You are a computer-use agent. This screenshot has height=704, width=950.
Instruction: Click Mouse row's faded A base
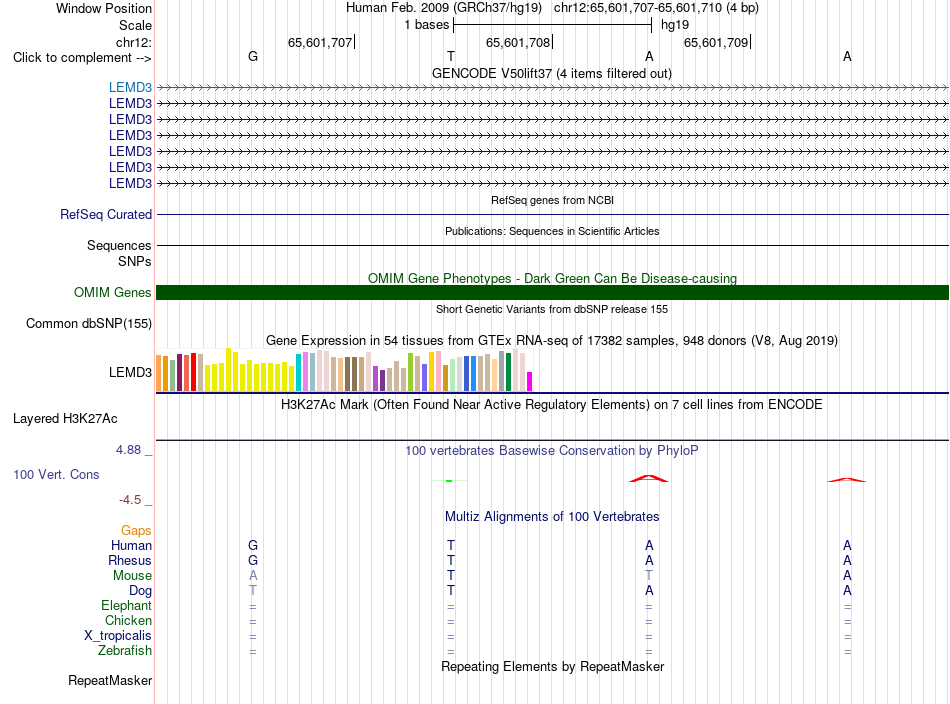pyautogui.click(x=253, y=576)
